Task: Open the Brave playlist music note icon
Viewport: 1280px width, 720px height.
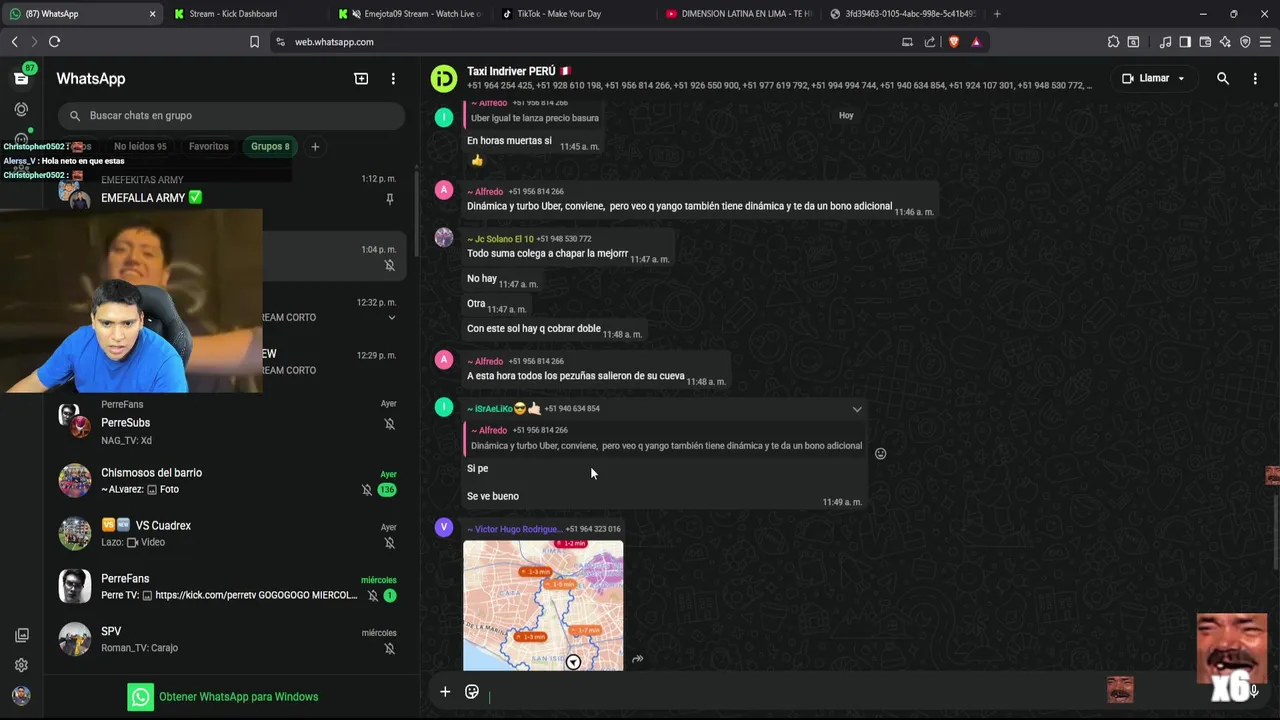Action: click(1165, 42)
